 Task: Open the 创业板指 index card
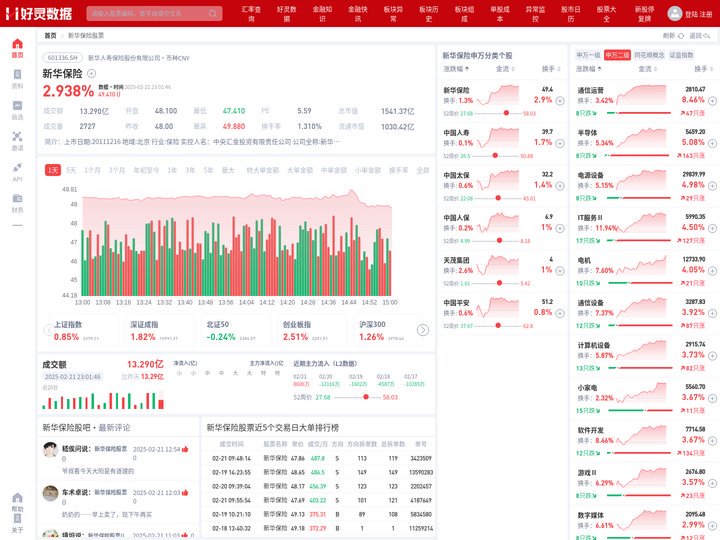(311, 330)
